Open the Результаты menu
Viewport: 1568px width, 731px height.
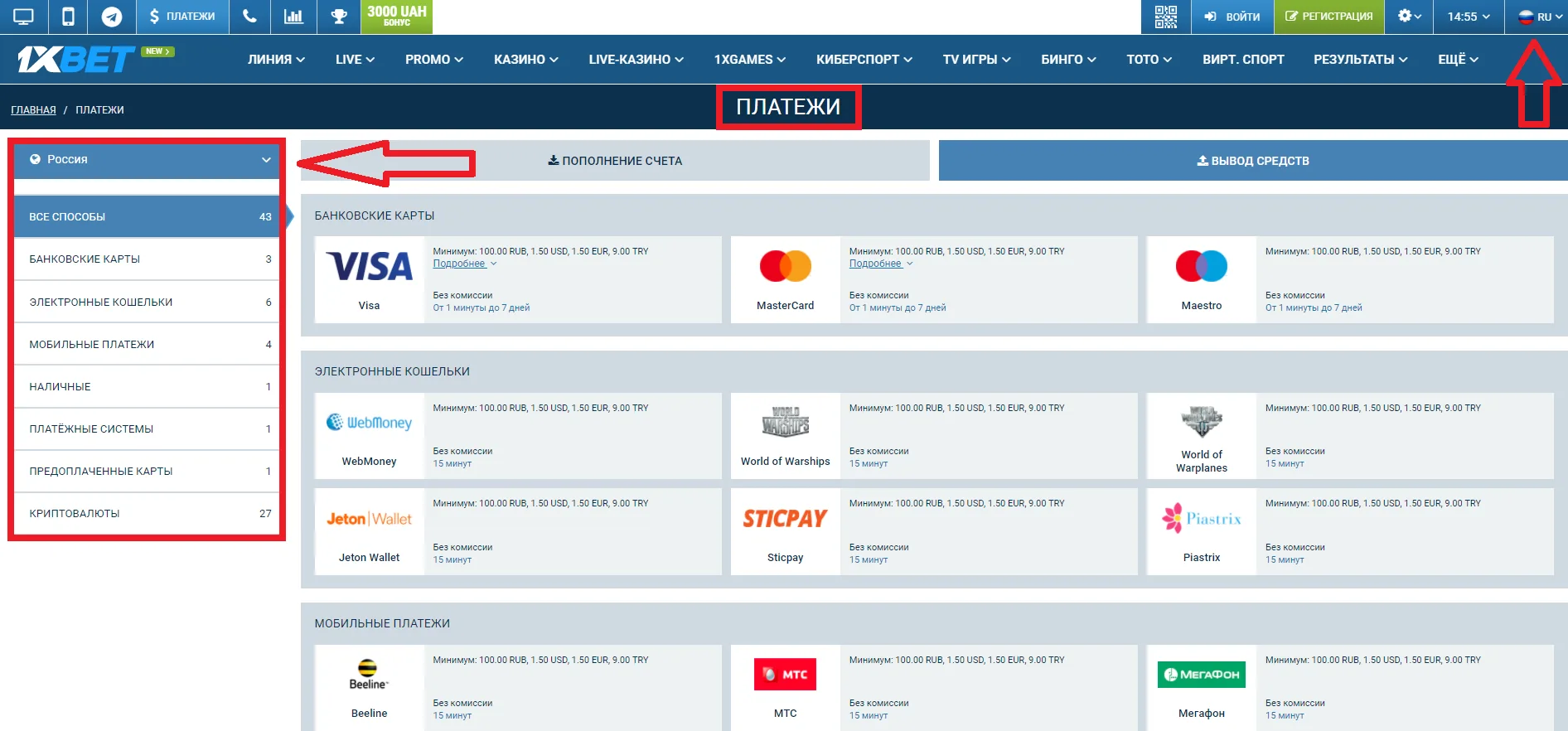pos(1361,60)
